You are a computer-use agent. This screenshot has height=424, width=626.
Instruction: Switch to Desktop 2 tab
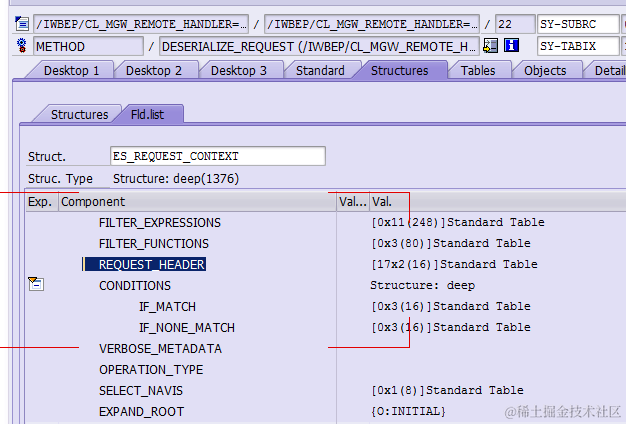(x=154, y=71)
